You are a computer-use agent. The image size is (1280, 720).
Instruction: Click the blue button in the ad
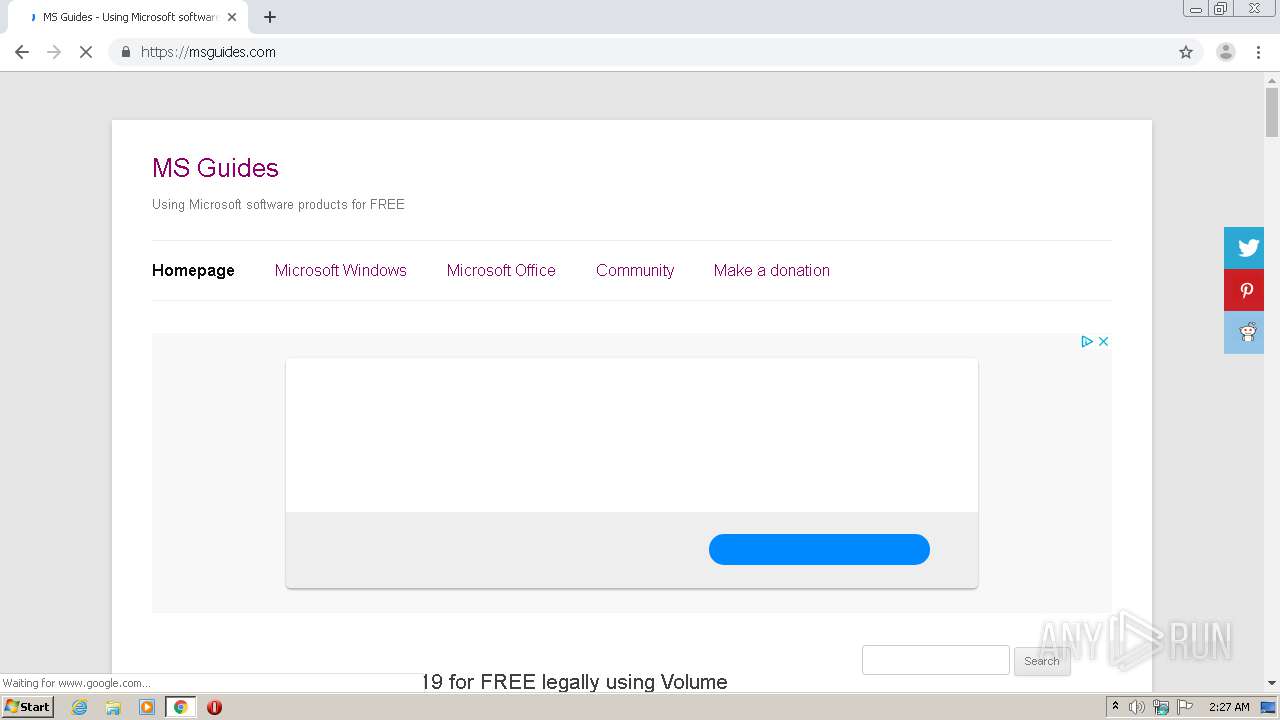pos(819,549)
